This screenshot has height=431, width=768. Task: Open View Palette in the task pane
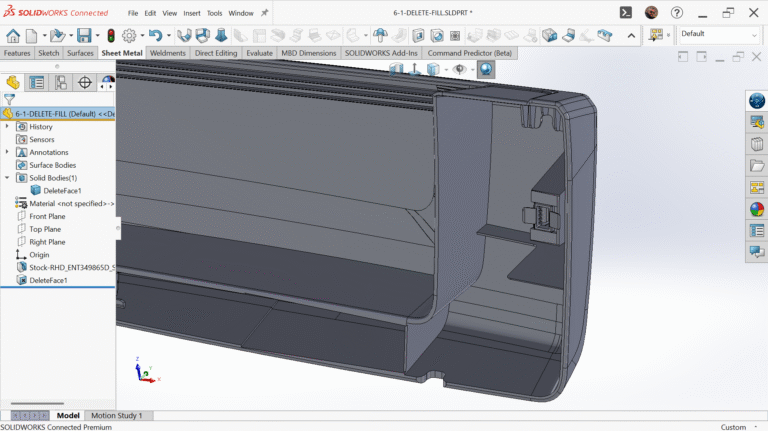(x=757, y=187)
